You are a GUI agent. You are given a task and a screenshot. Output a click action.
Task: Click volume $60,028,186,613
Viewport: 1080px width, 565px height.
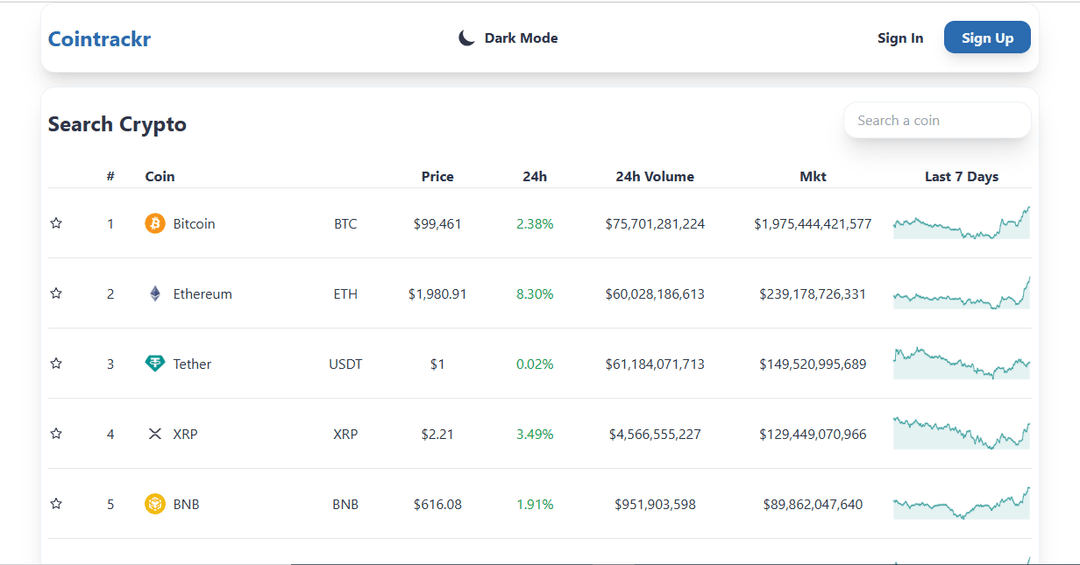[655, 294]
